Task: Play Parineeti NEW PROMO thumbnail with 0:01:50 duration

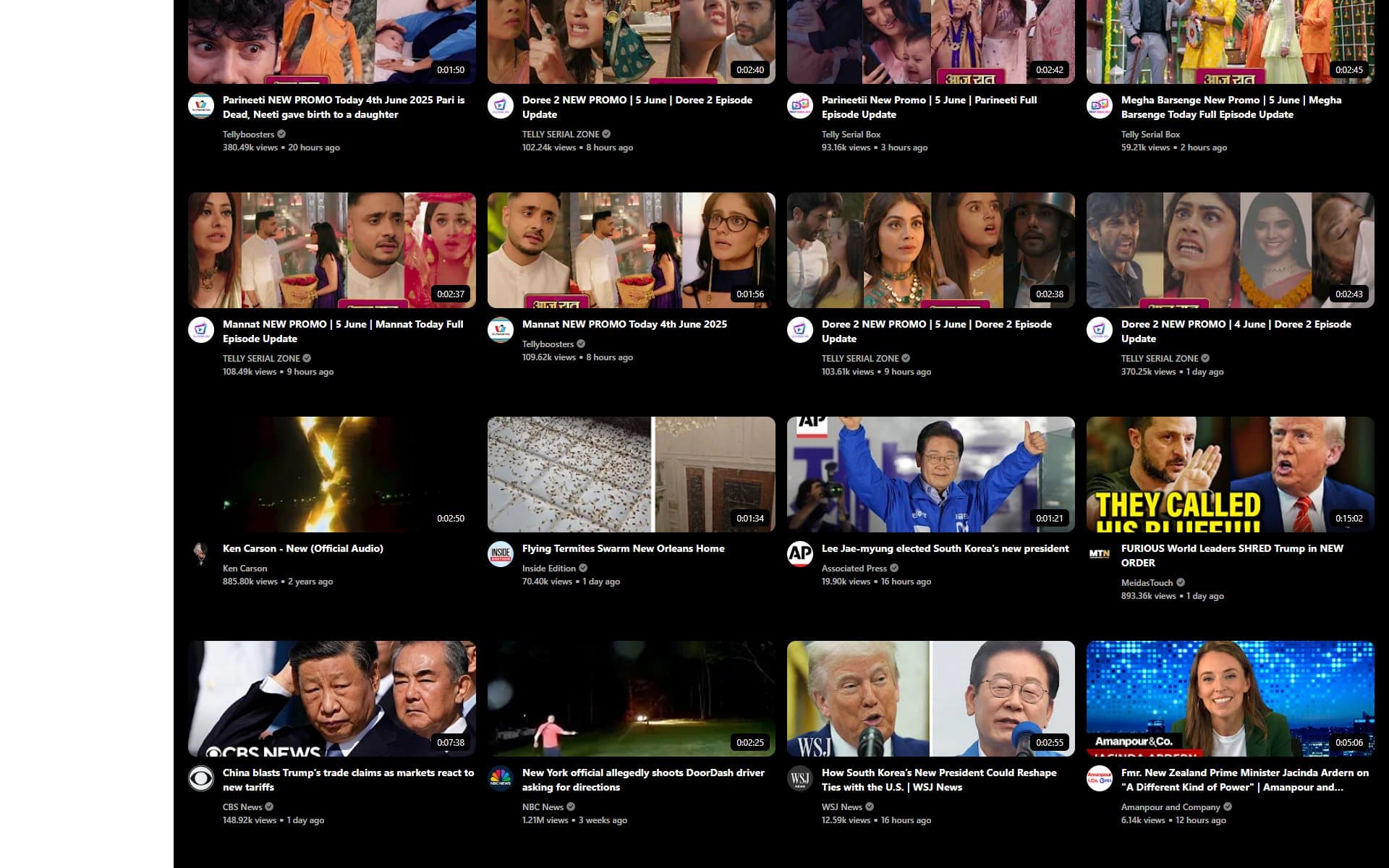Action: 332,42
